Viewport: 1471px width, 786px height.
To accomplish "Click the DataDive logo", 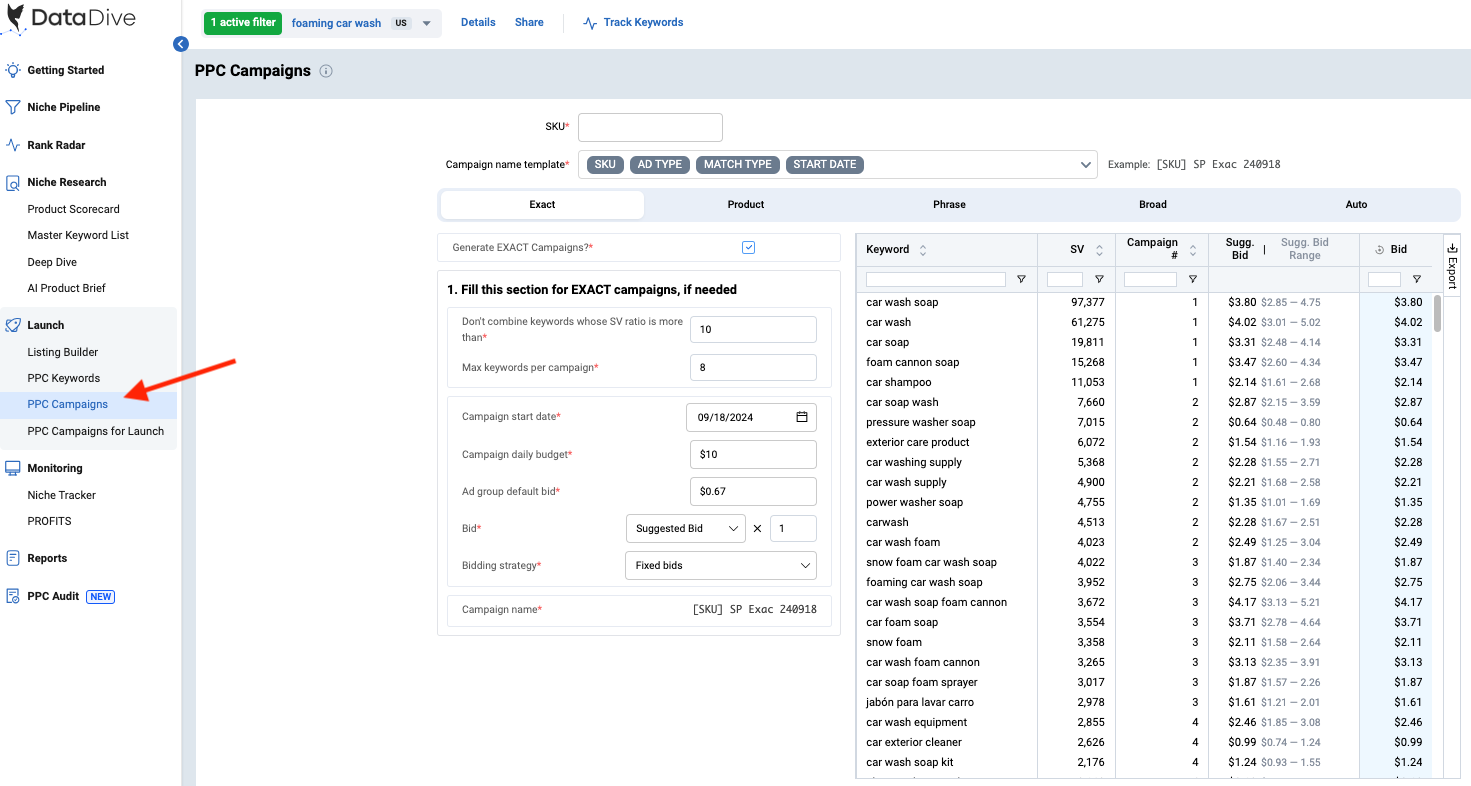I will coord(68,18).
